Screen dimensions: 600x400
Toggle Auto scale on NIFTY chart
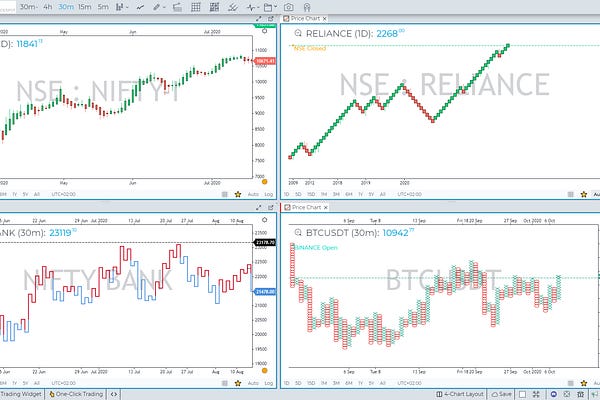[x=253, y=194]
